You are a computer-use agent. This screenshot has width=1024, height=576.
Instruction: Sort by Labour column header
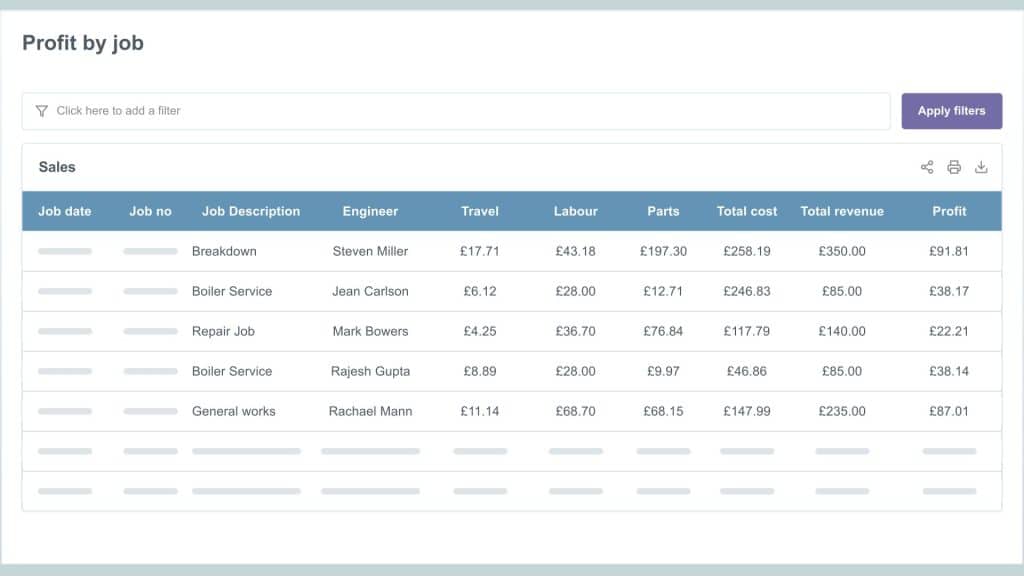pos(575,212)
